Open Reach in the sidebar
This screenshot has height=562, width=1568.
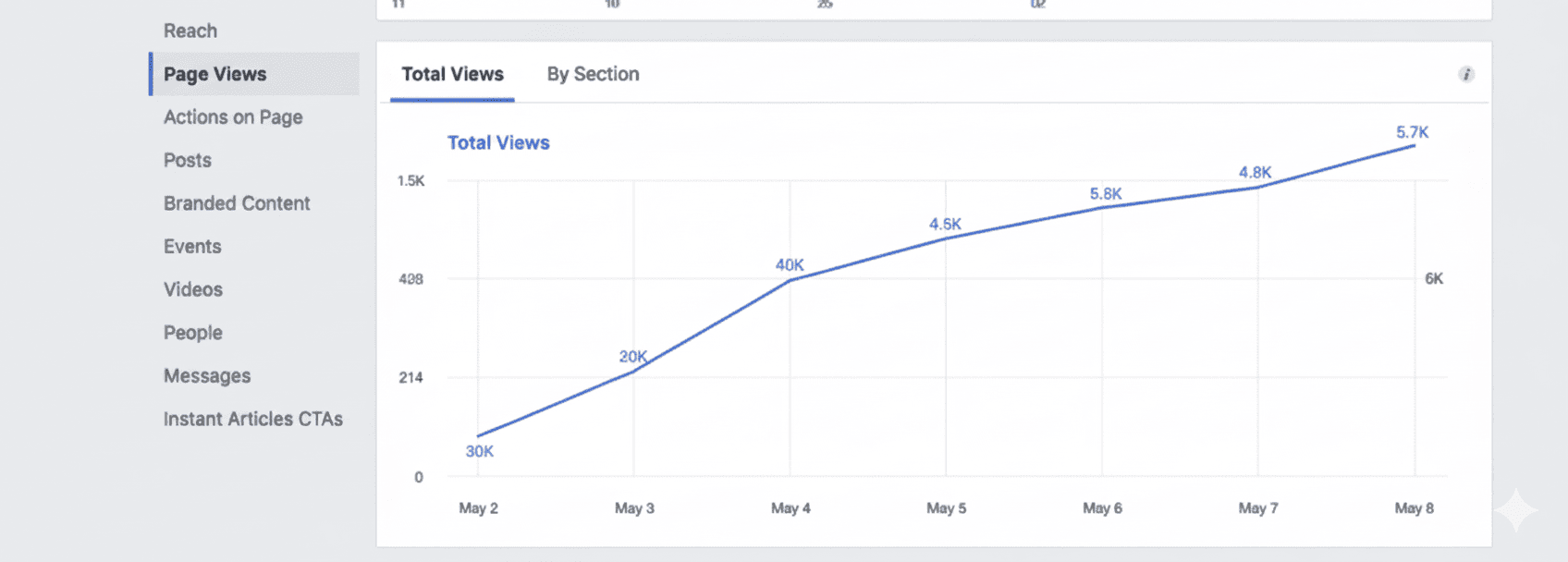(190, 31)
